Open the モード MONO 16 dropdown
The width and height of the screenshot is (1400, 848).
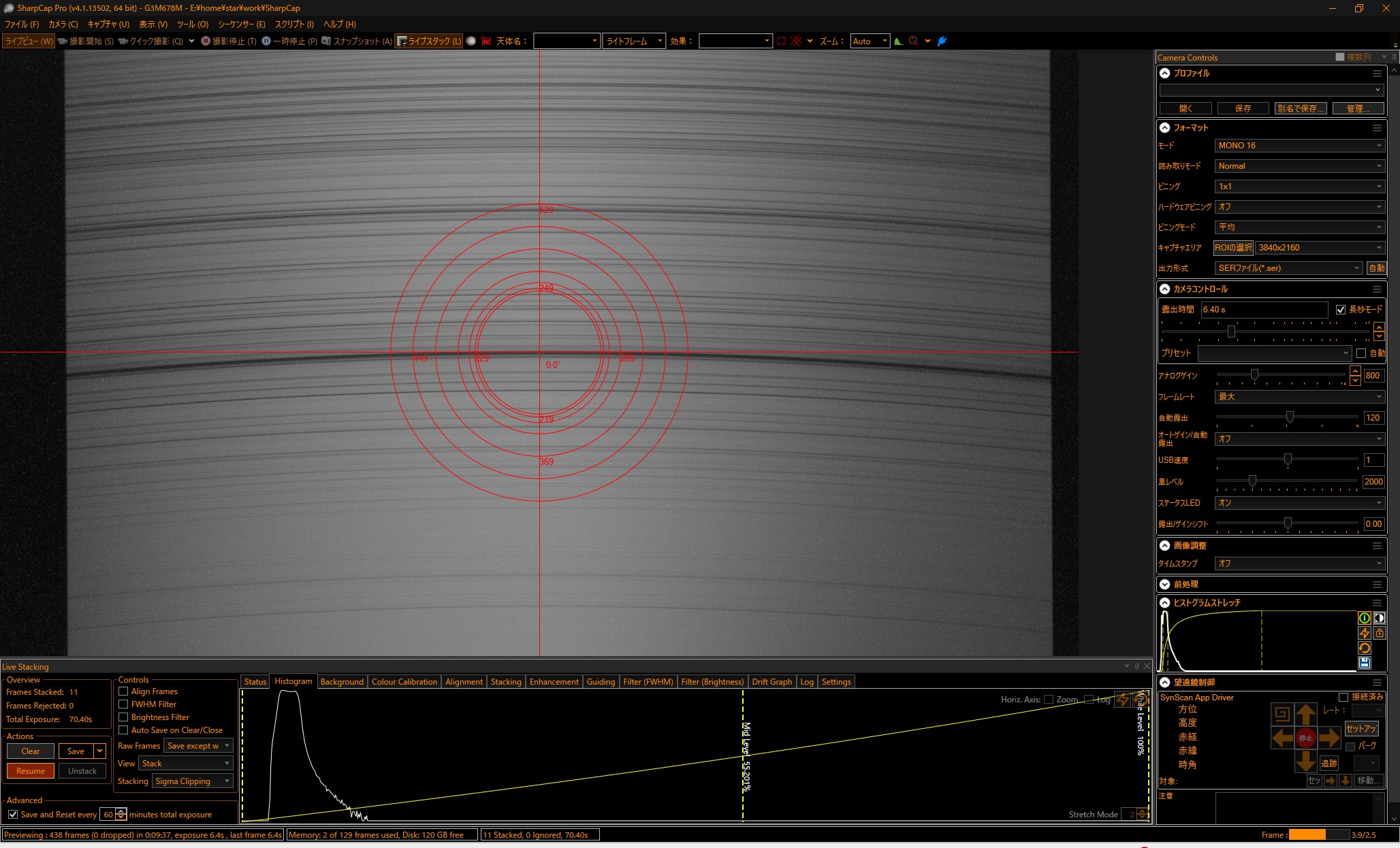click(1299, 146)
